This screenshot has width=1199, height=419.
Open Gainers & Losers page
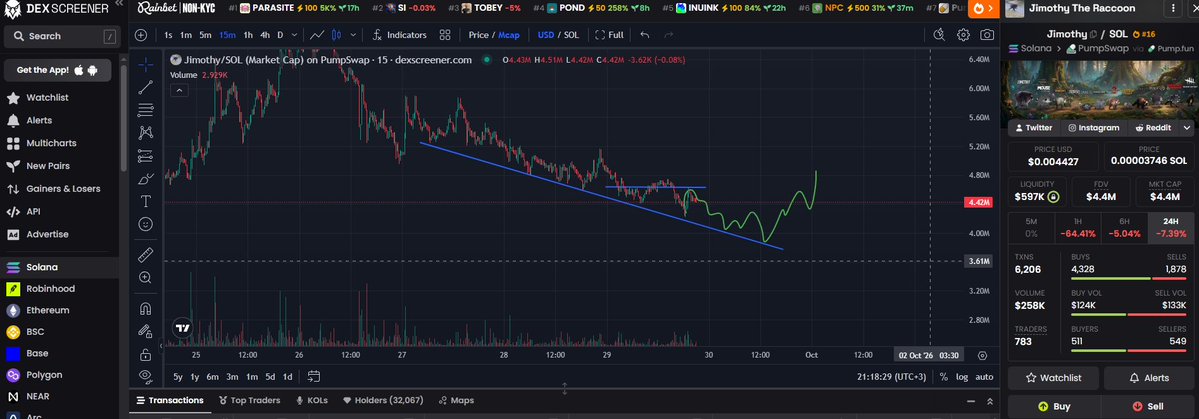(63, 189)
